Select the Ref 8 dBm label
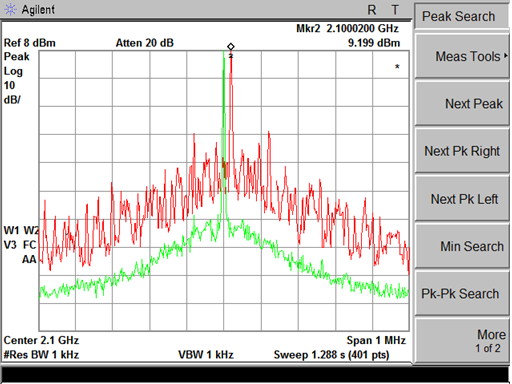Screen dimensions: 512x384 tap(30, 43)
